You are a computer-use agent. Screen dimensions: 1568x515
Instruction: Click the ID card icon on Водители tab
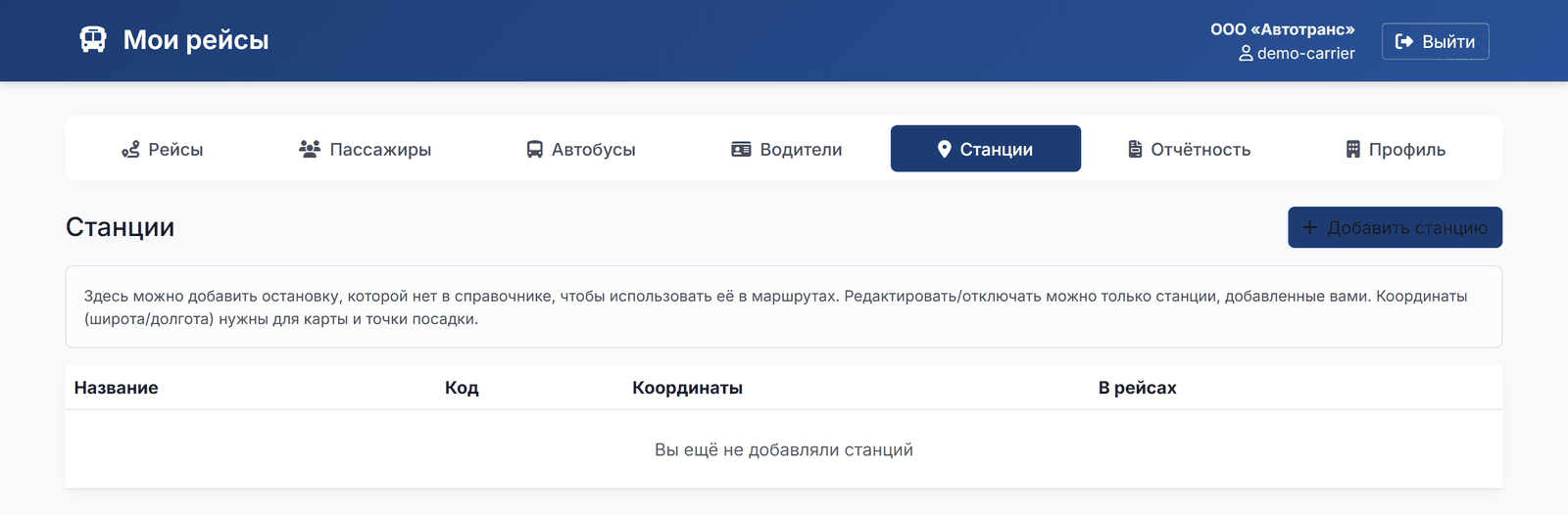(742, 150)
